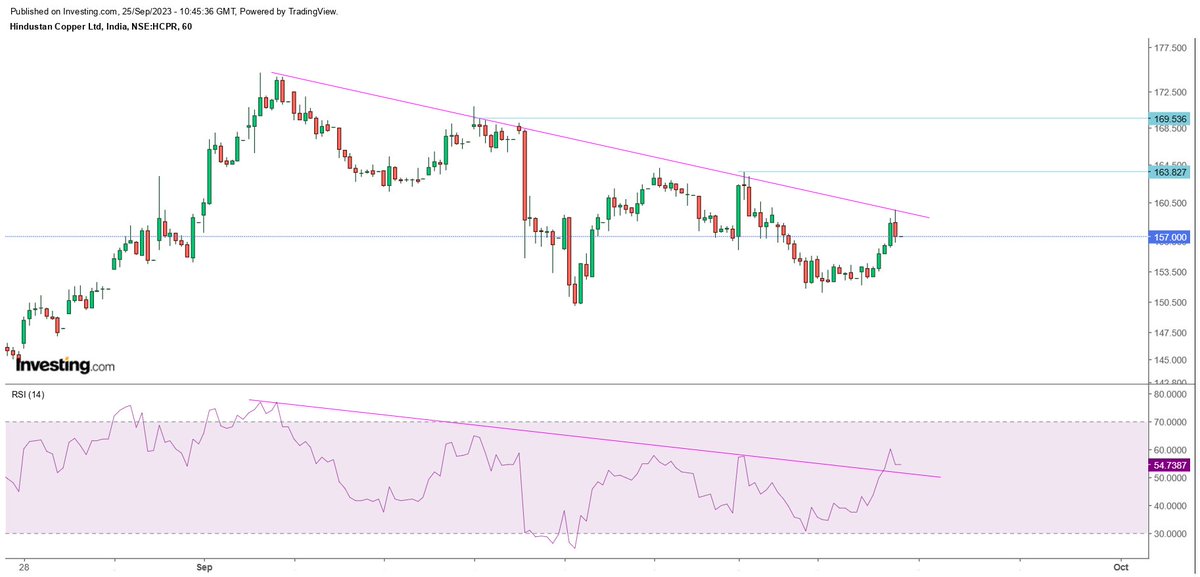
Task: Click the 169.536 price level tag
Action: (x=1169, y=117)
